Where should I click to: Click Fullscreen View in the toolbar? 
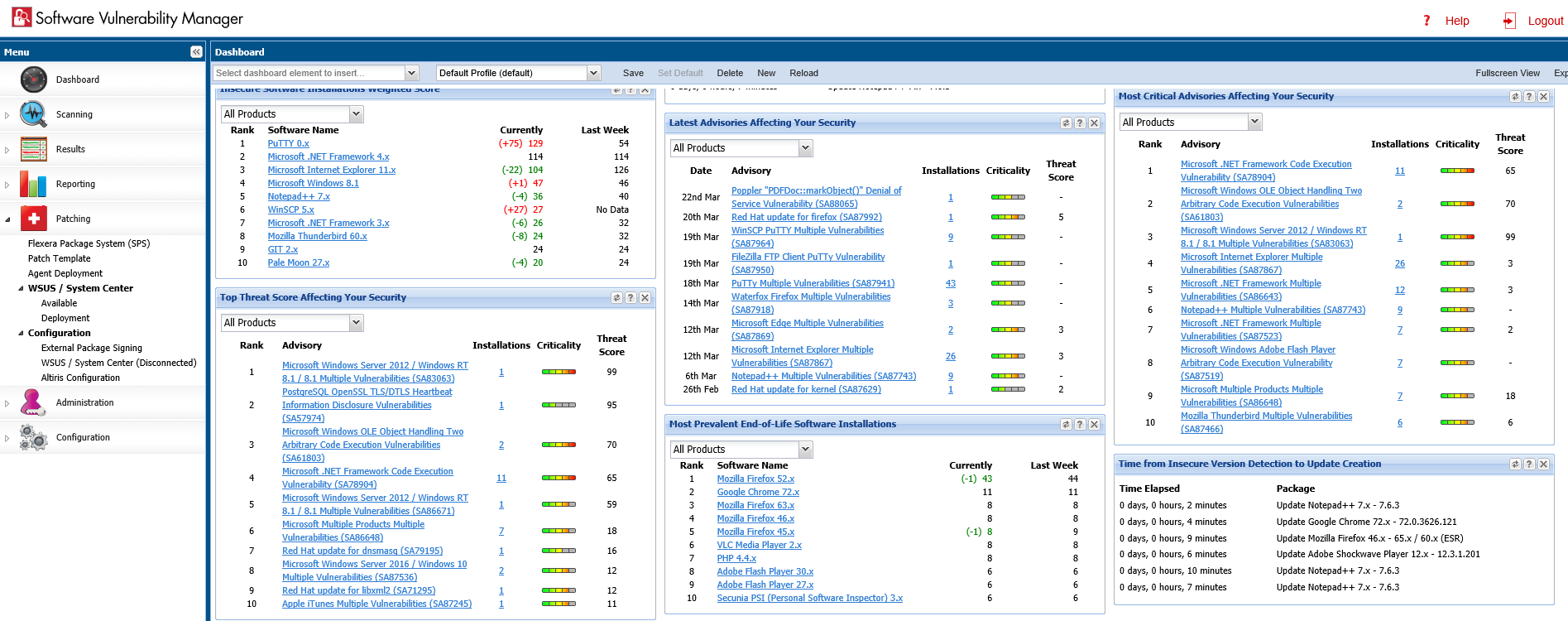pyautogui.click(x=1507, y=73)
